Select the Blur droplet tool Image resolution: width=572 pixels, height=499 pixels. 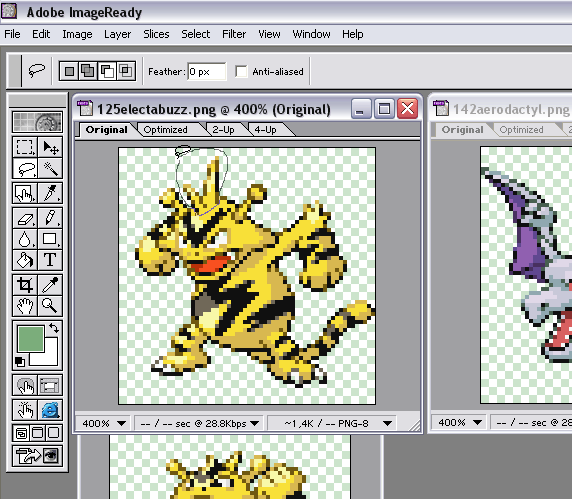point(24,239)
